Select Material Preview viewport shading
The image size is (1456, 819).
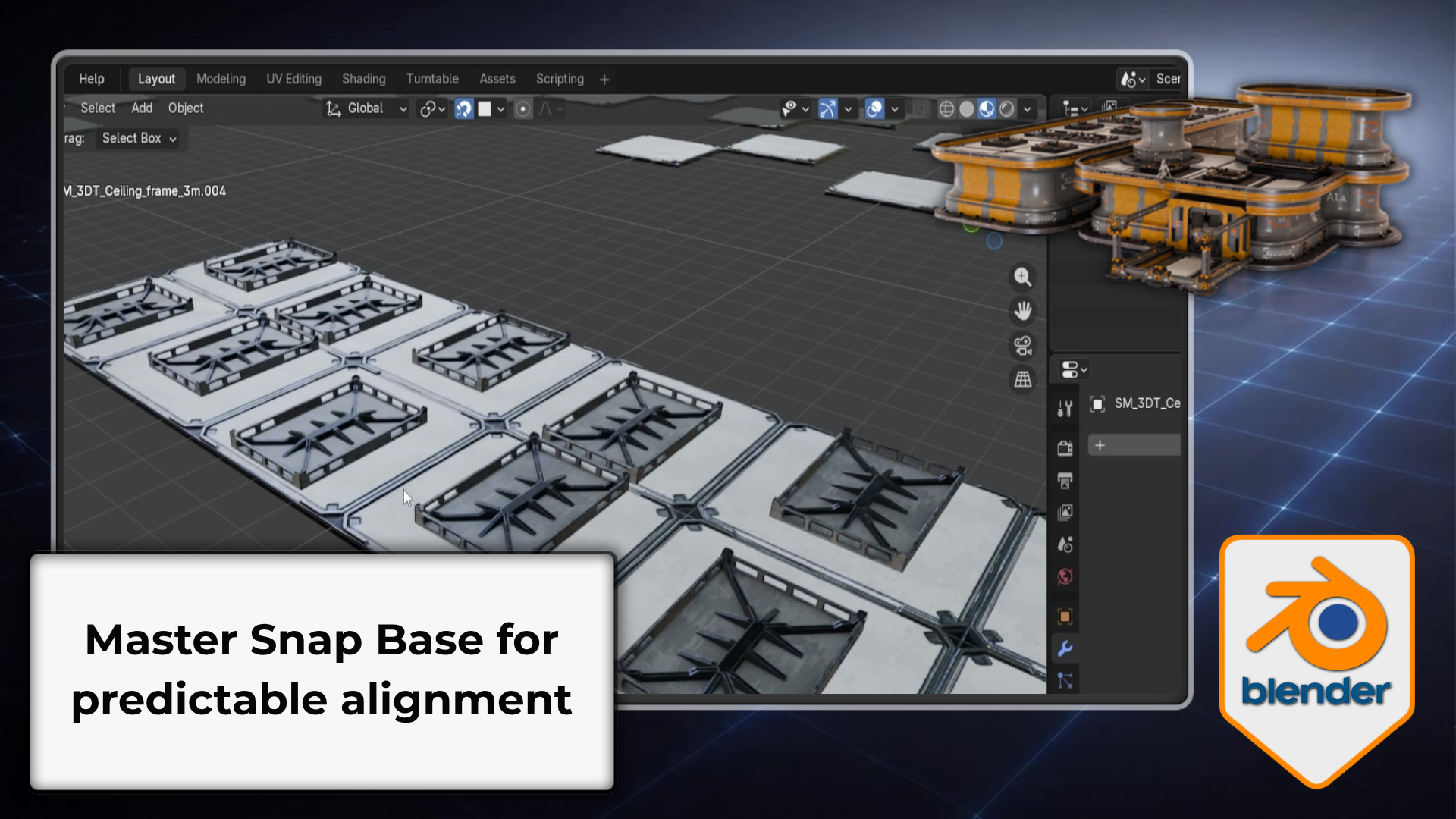(987, 109)
